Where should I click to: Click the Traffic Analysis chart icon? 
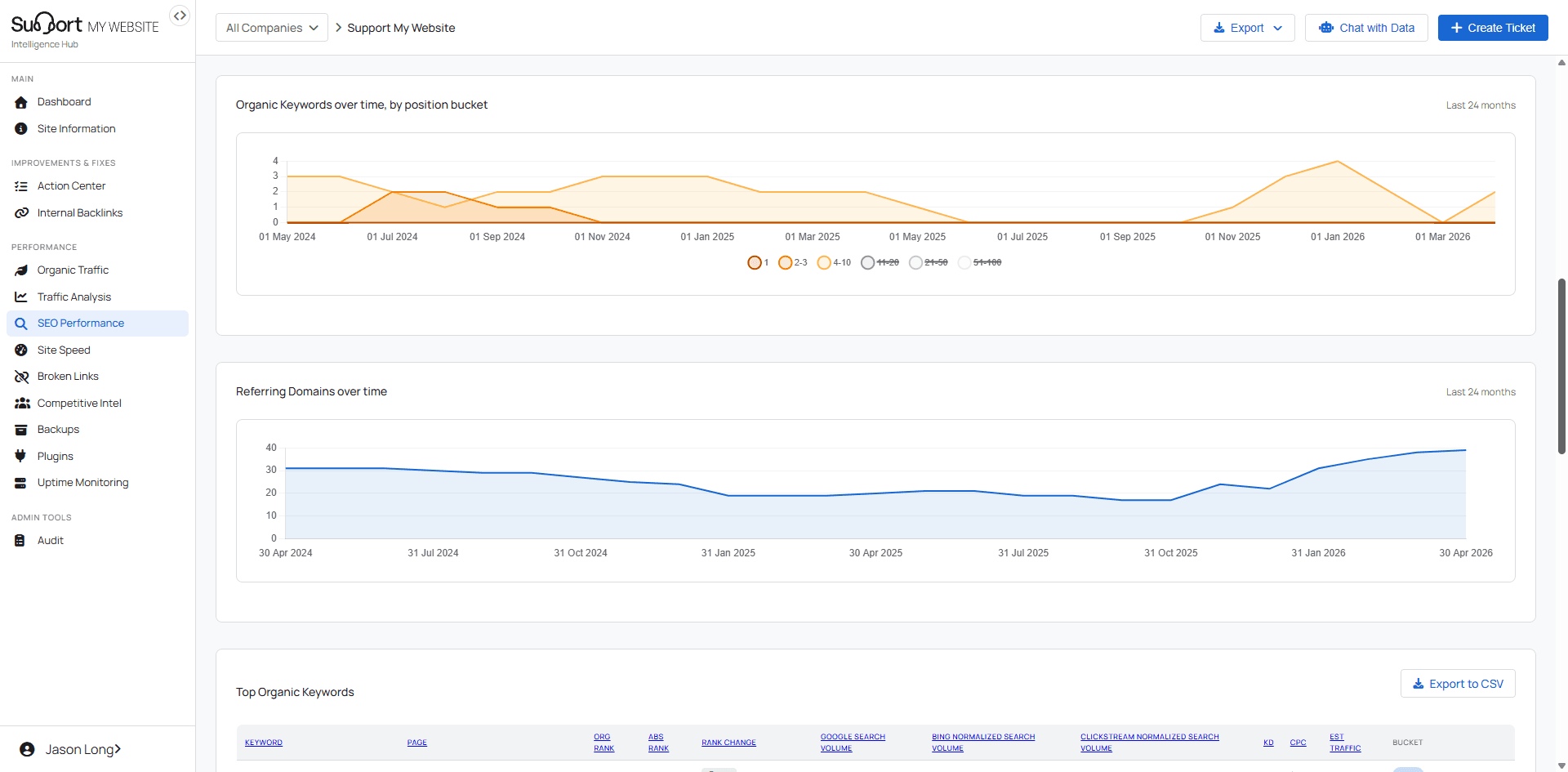[x=21, y=297]
